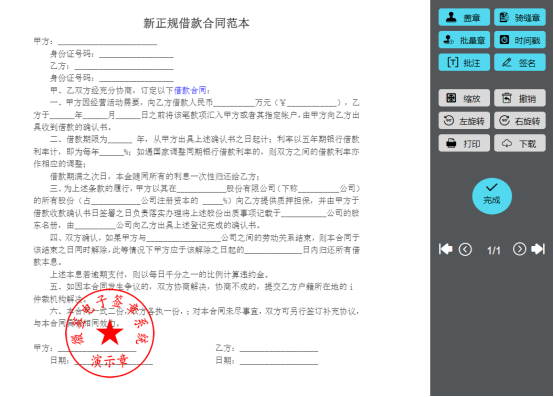Click the 乙方 signature line at the bottom
554x397 pixels.
(x=279, y=350)
